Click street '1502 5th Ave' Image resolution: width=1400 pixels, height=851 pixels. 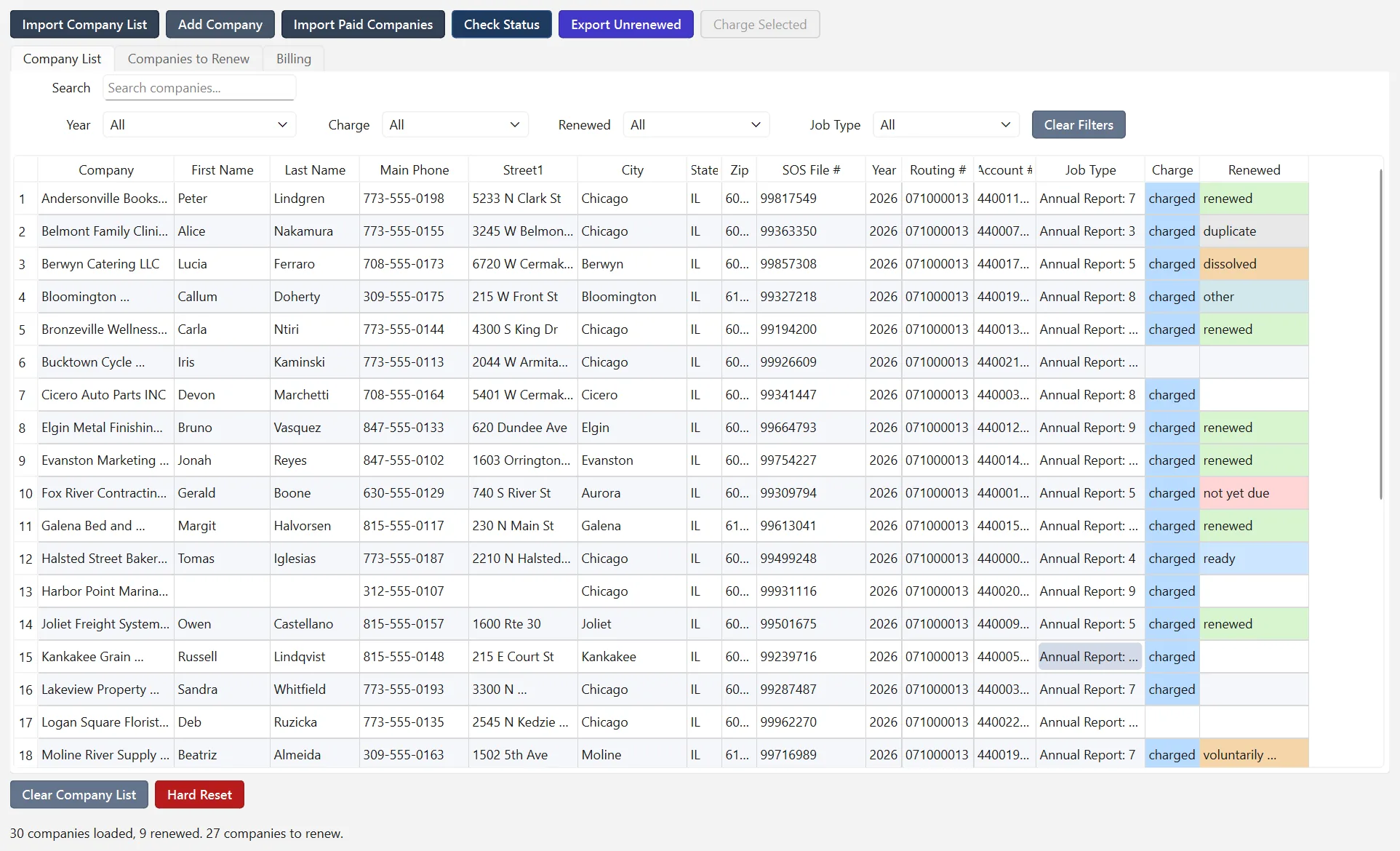pos(523,754)
